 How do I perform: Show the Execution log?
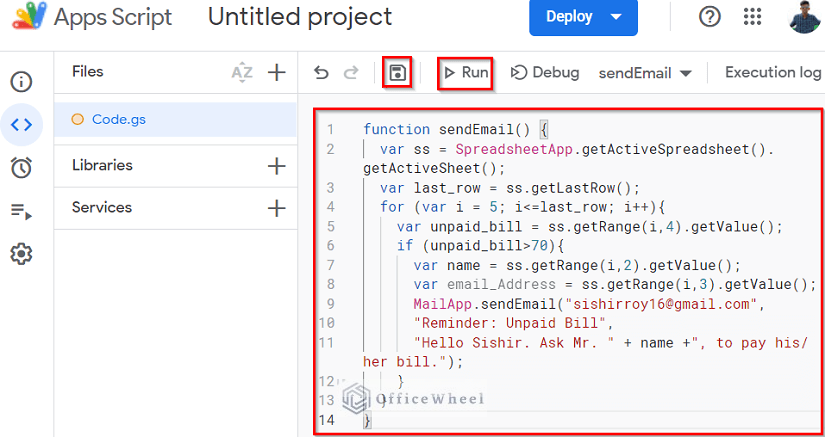coord(773,73)
